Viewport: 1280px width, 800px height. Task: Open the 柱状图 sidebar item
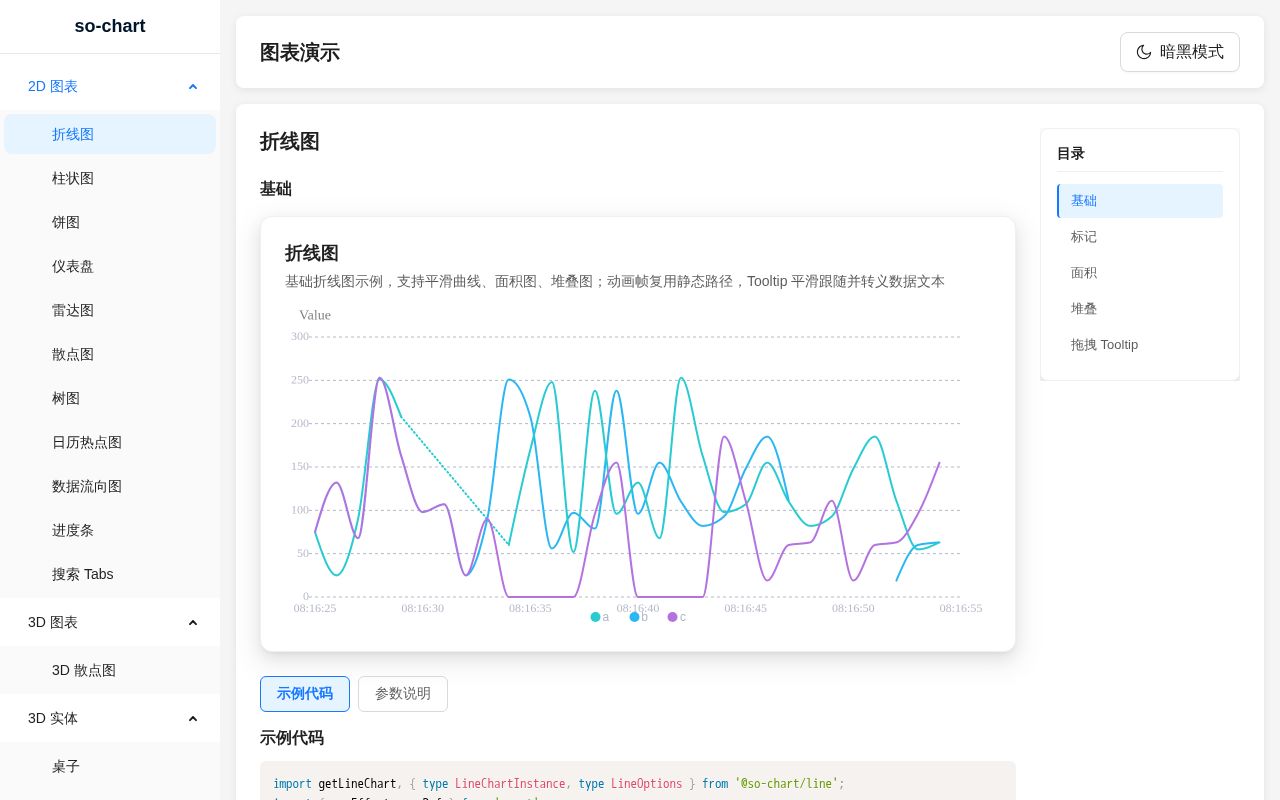[x=110, y=178]
